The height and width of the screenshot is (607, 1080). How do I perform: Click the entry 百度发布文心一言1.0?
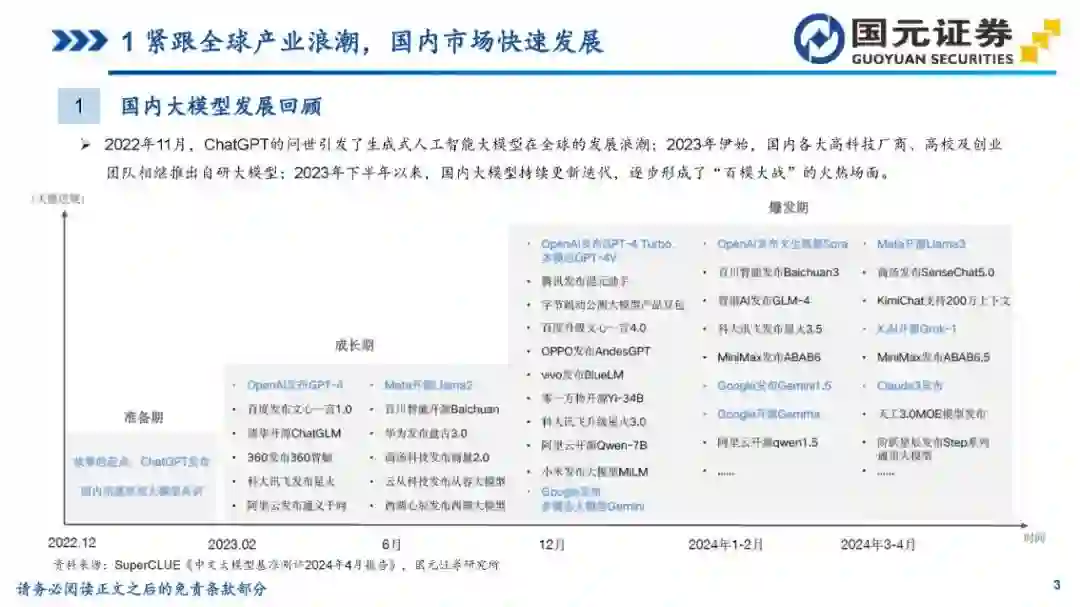click(x=300, y=409)
